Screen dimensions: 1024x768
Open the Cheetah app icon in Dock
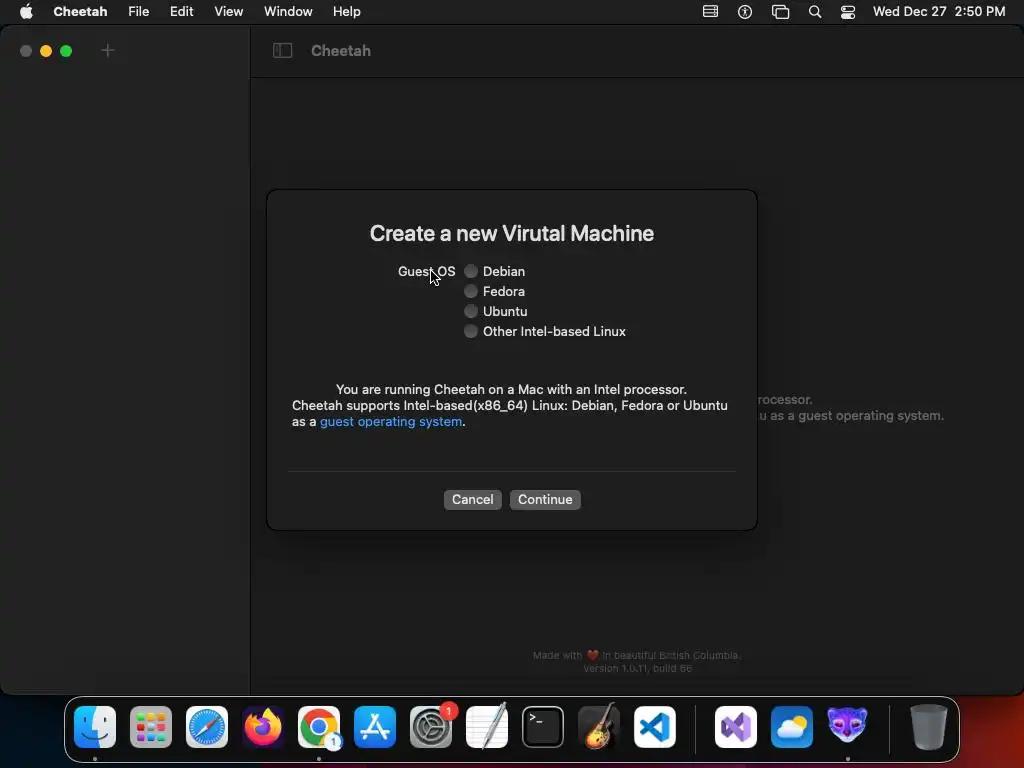[x=848, y=726]
